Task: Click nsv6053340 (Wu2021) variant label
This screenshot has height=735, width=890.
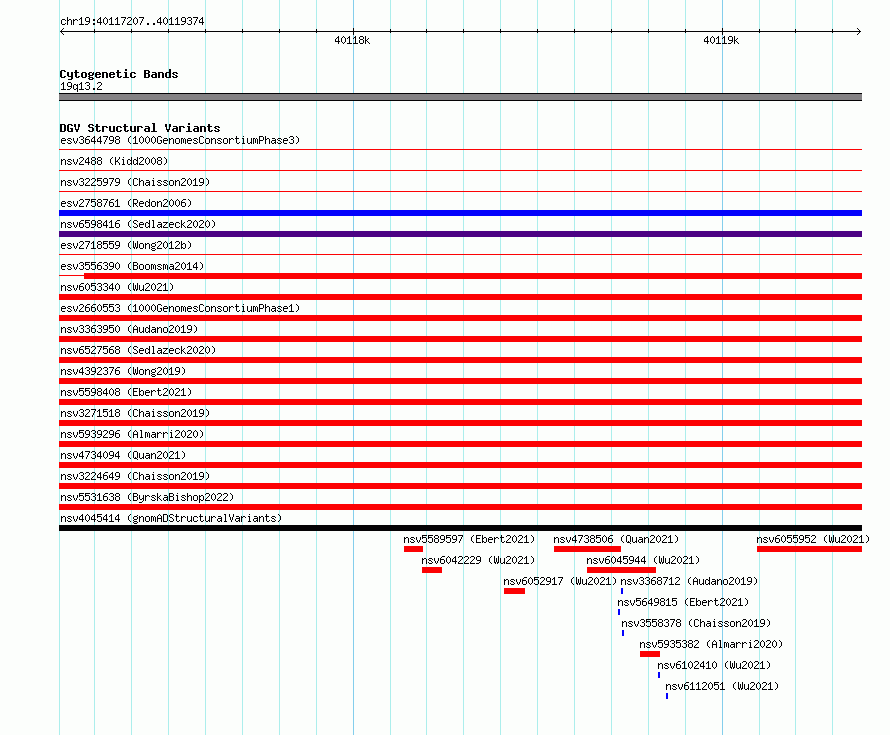Action: coord(117,287)
